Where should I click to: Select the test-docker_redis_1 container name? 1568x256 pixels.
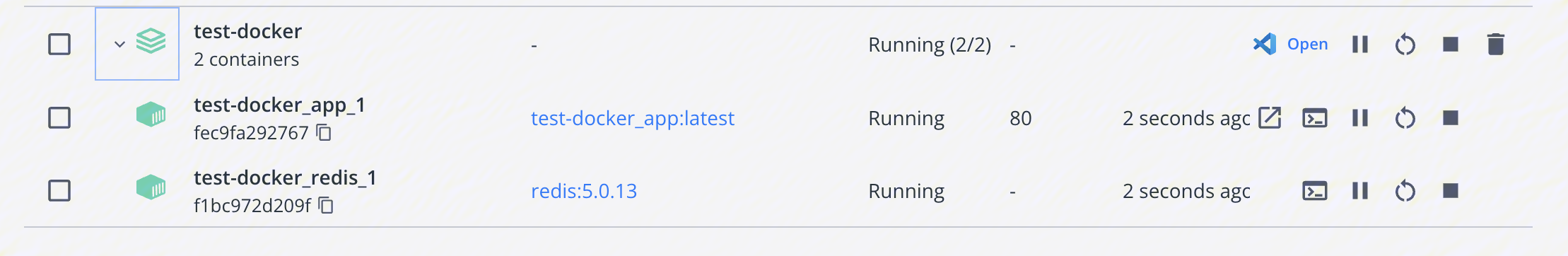pyautogui.click(x=285, y=178)
